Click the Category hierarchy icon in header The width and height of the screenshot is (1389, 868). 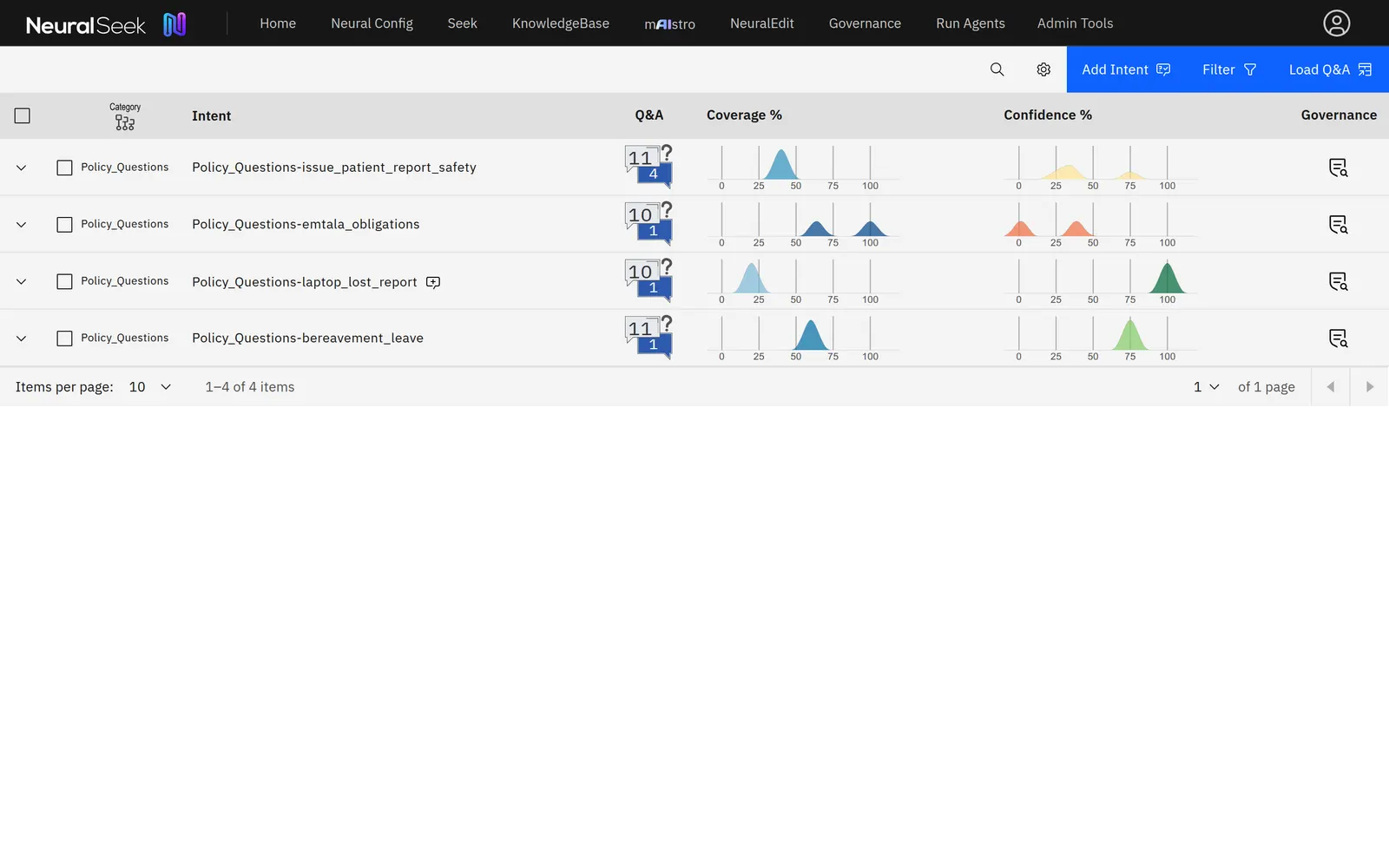(125, 123)
